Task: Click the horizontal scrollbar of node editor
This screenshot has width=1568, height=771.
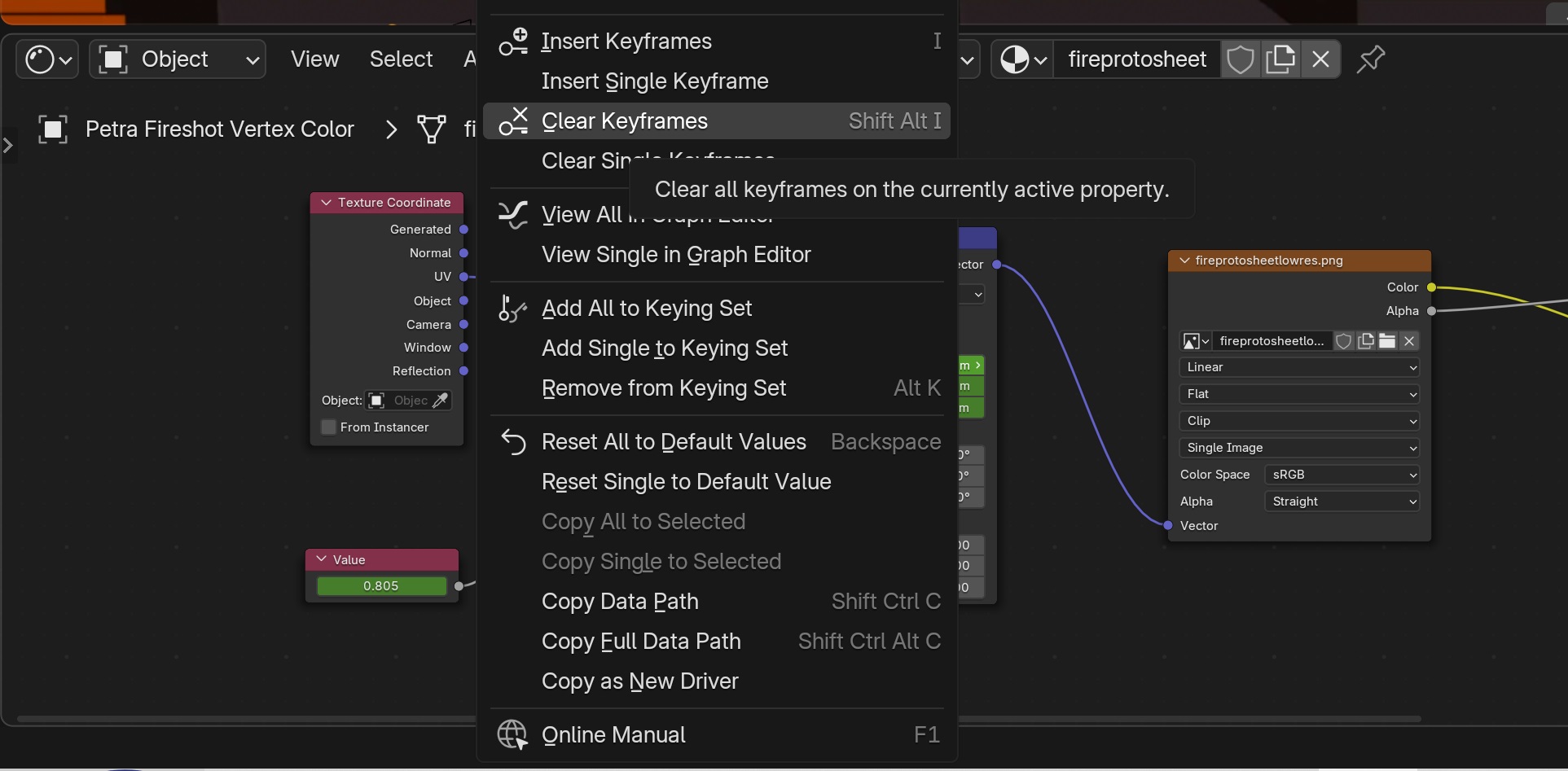Action: tap(719, 719)
